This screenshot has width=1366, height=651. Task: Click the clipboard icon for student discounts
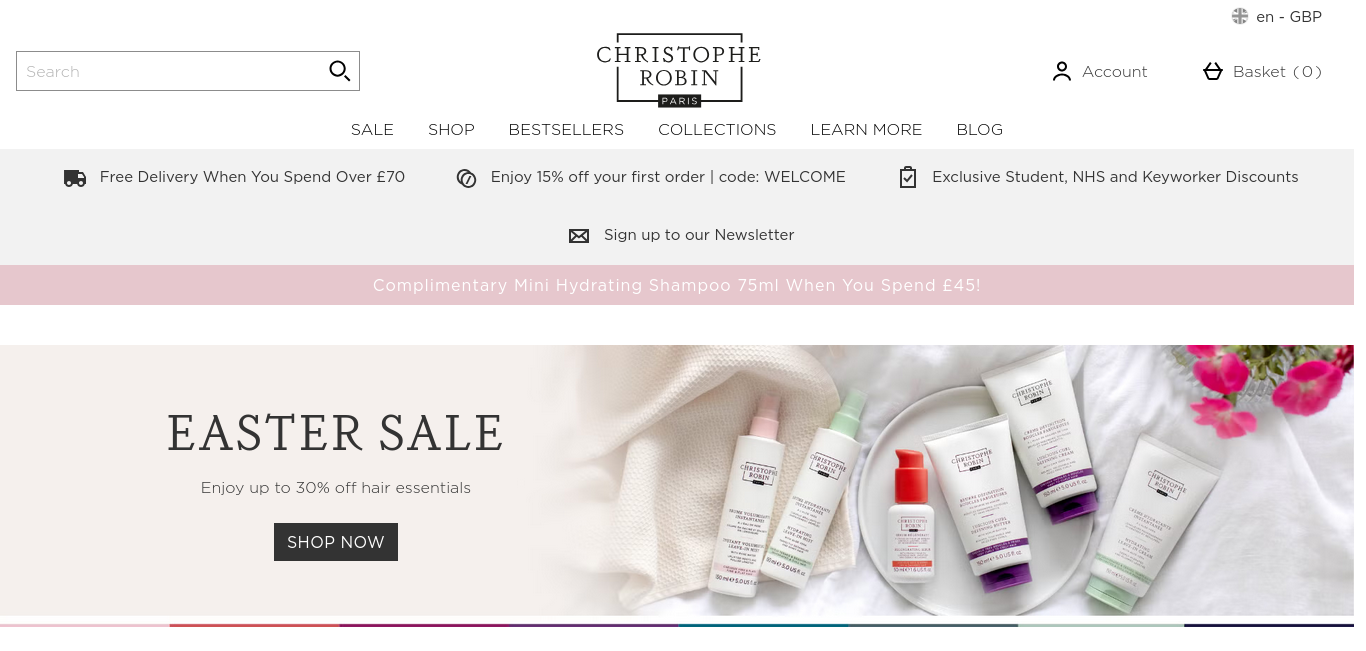point(908,177)
